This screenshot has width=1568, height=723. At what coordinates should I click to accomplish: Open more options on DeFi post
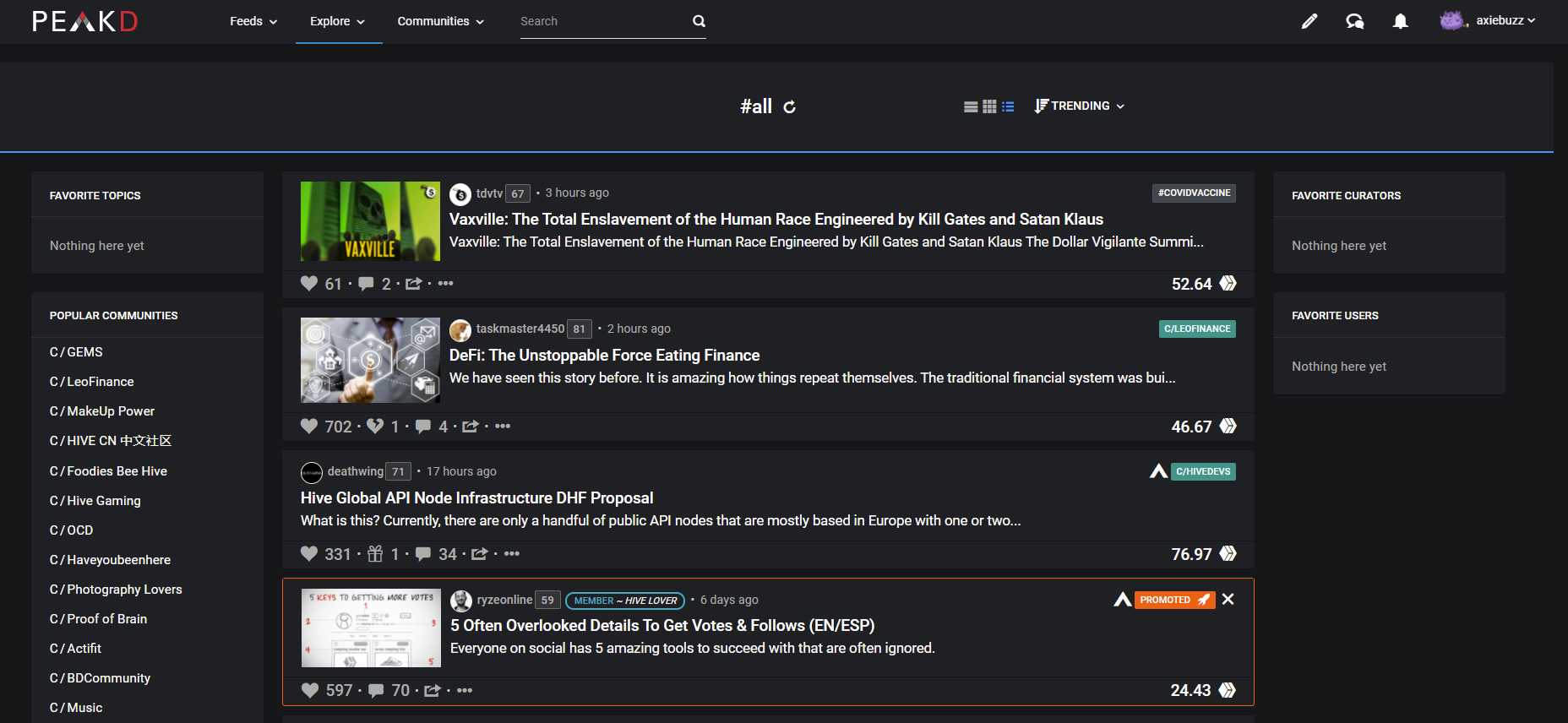503,427
